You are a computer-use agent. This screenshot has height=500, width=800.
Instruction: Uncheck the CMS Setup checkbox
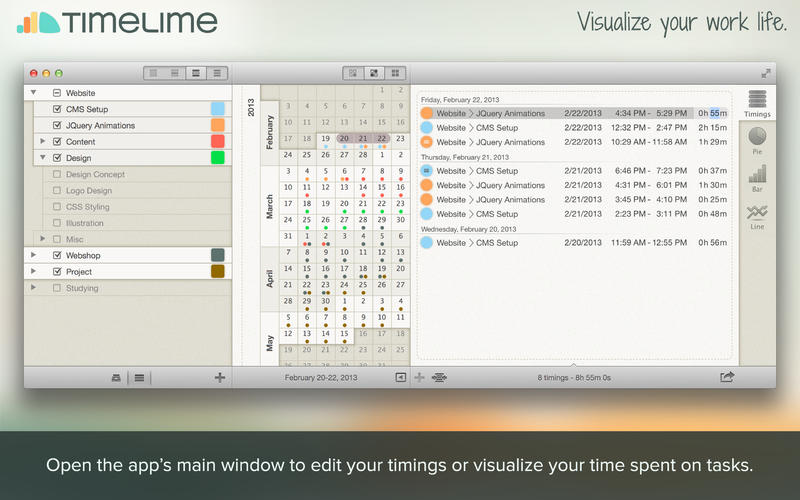point(57,109)
